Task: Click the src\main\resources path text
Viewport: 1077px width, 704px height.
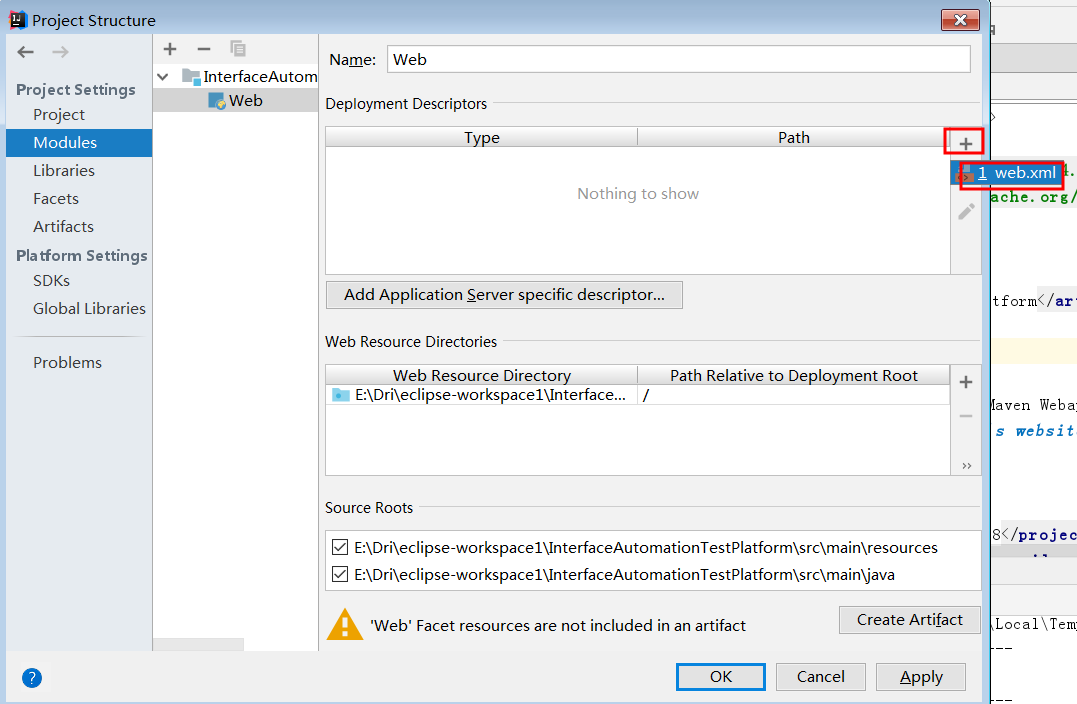Action: pyautogui.click(x=646, y=547)
